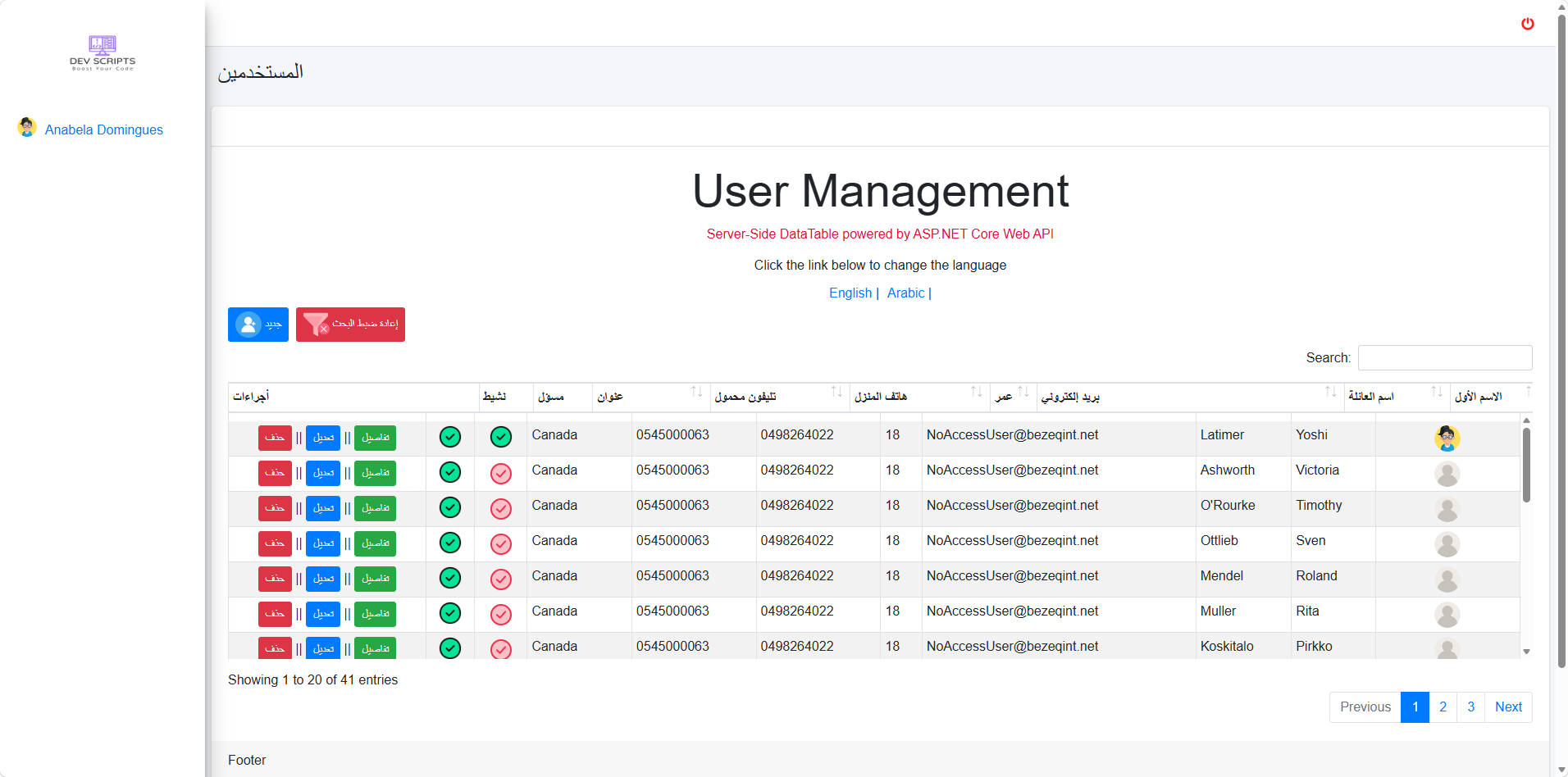Screen dimensions: 1568x777
Task: Edit (تعديل) Sven Ottlieb's row
Action: pos(323,543)
